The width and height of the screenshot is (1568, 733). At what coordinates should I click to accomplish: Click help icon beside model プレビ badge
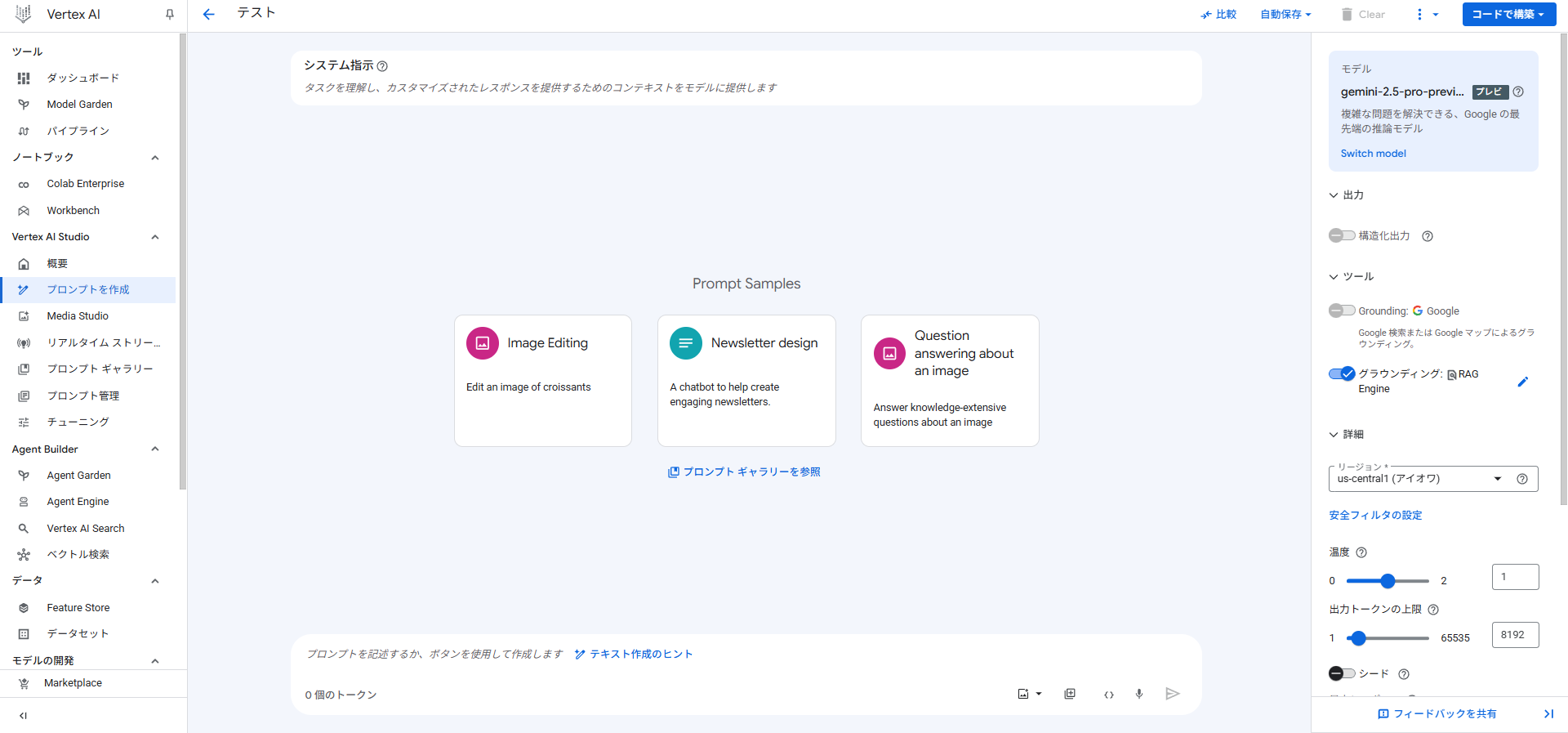[x=1518, y=92]
